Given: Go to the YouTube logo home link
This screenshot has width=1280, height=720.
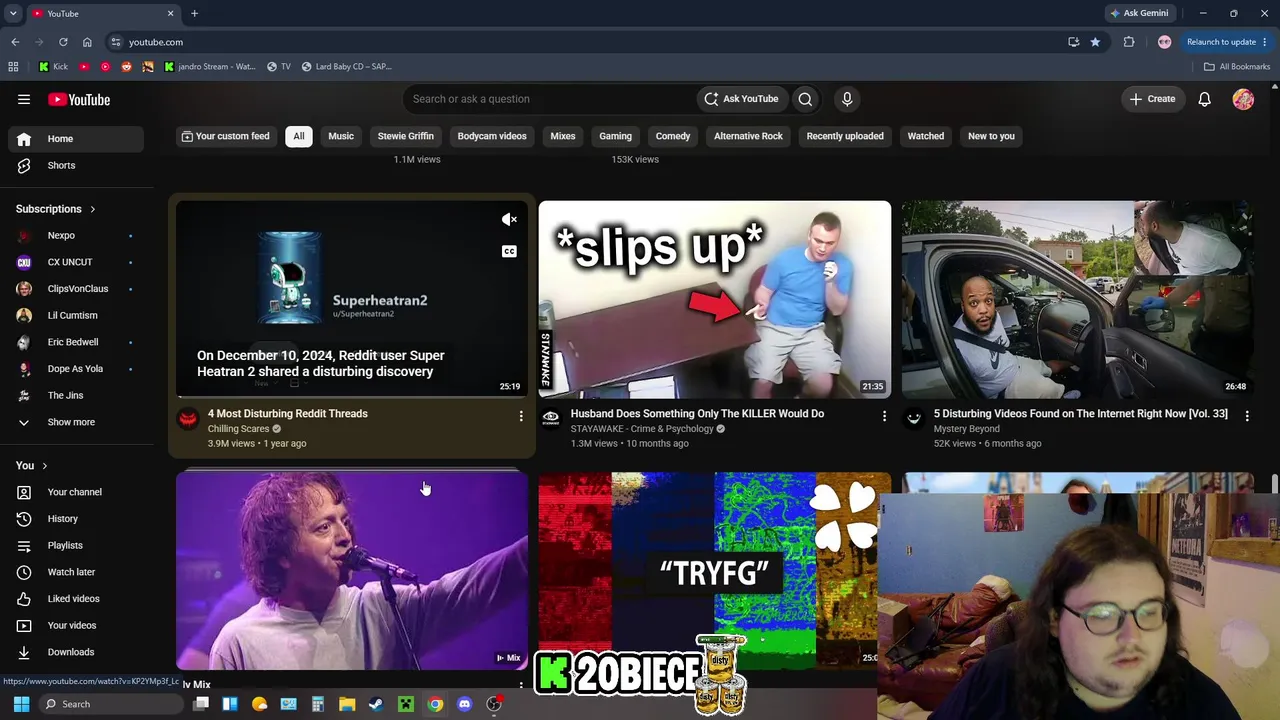Looking at the screenshot, I should (x=79, y=99).
